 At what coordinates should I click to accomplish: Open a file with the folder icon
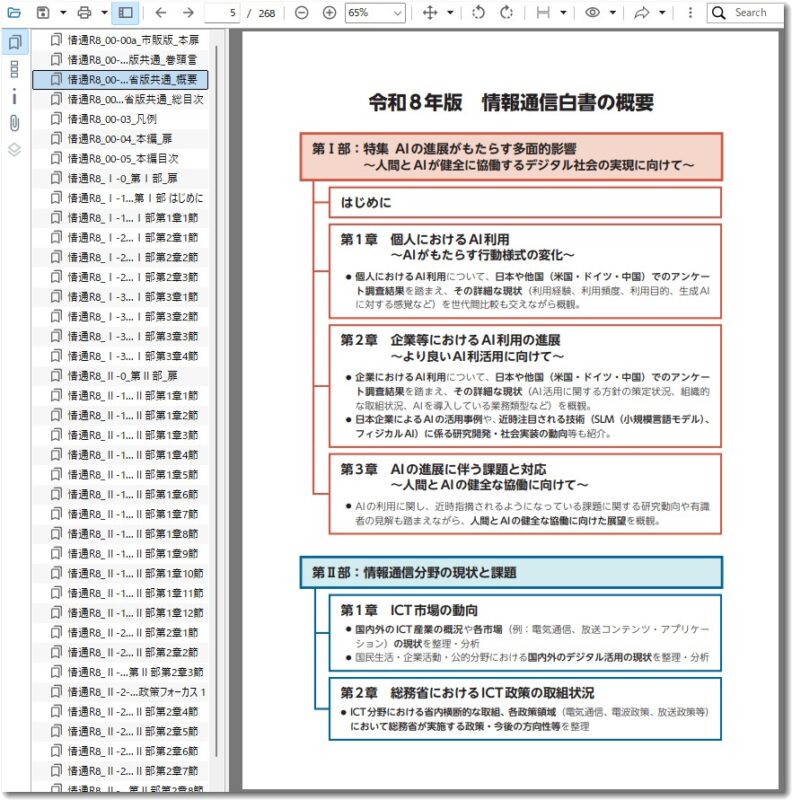click(14, 13)
